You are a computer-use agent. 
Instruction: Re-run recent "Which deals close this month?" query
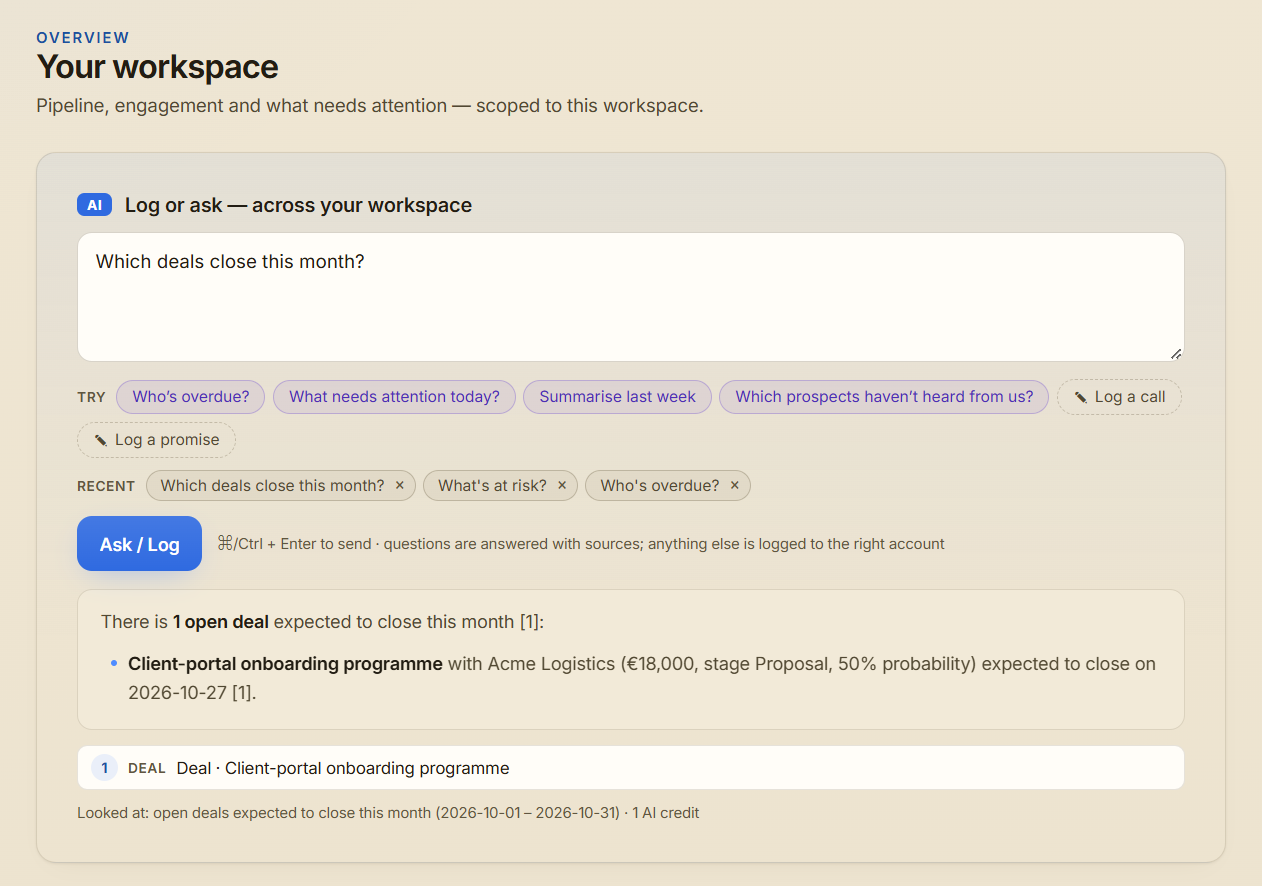[272, 486]
